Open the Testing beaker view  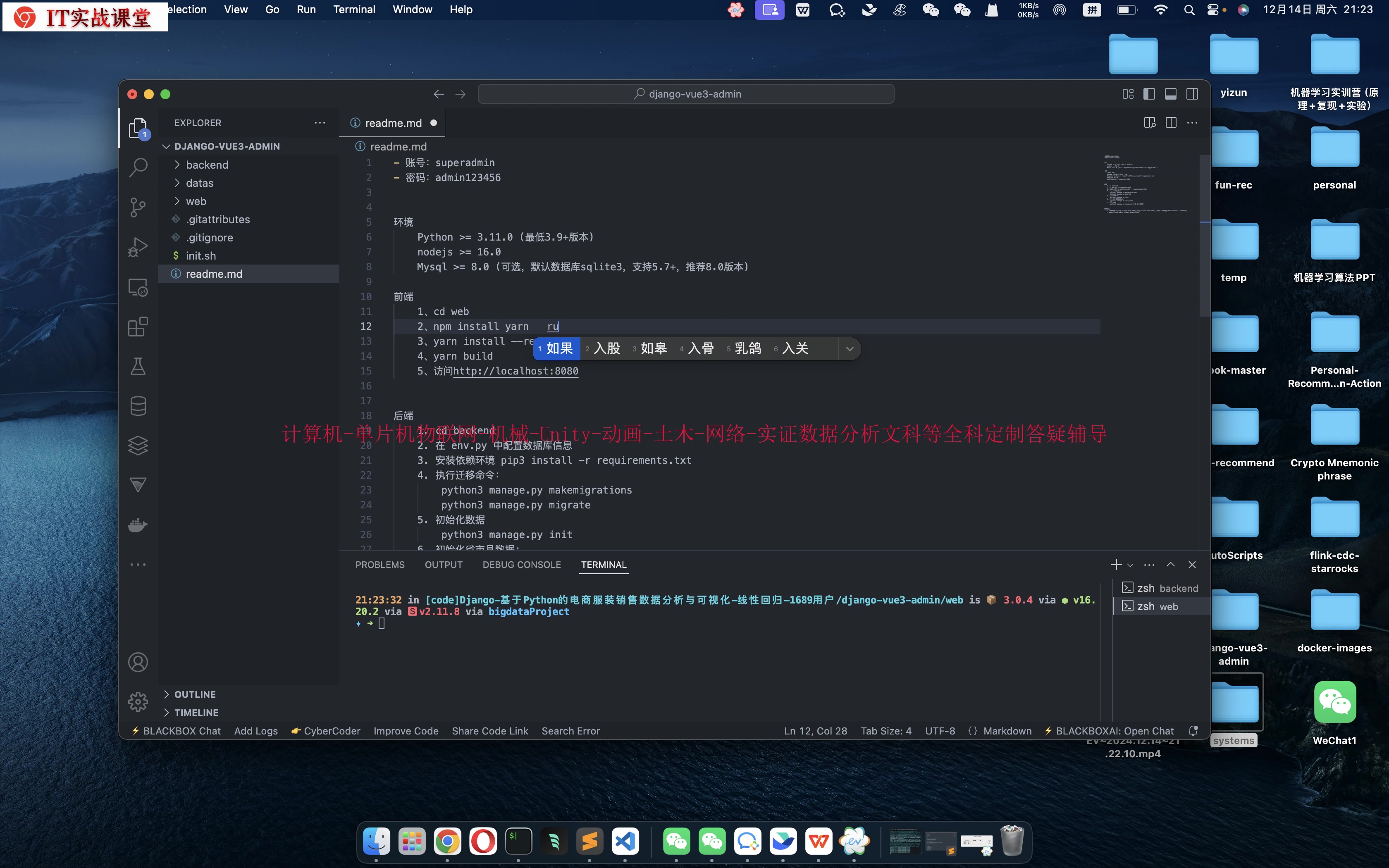(138, 366)
